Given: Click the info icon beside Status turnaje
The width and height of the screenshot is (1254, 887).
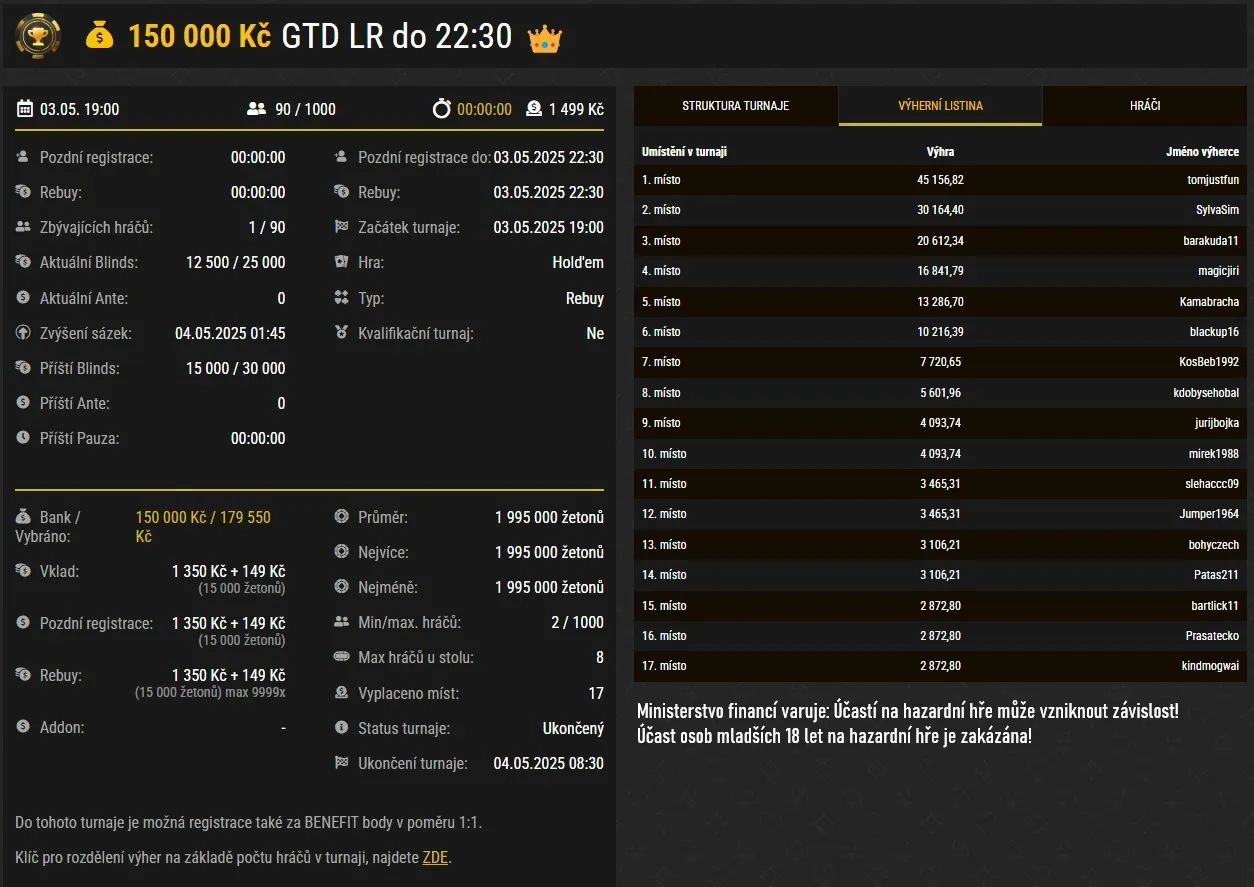Looking at the screenshot, I should (342, 728).
